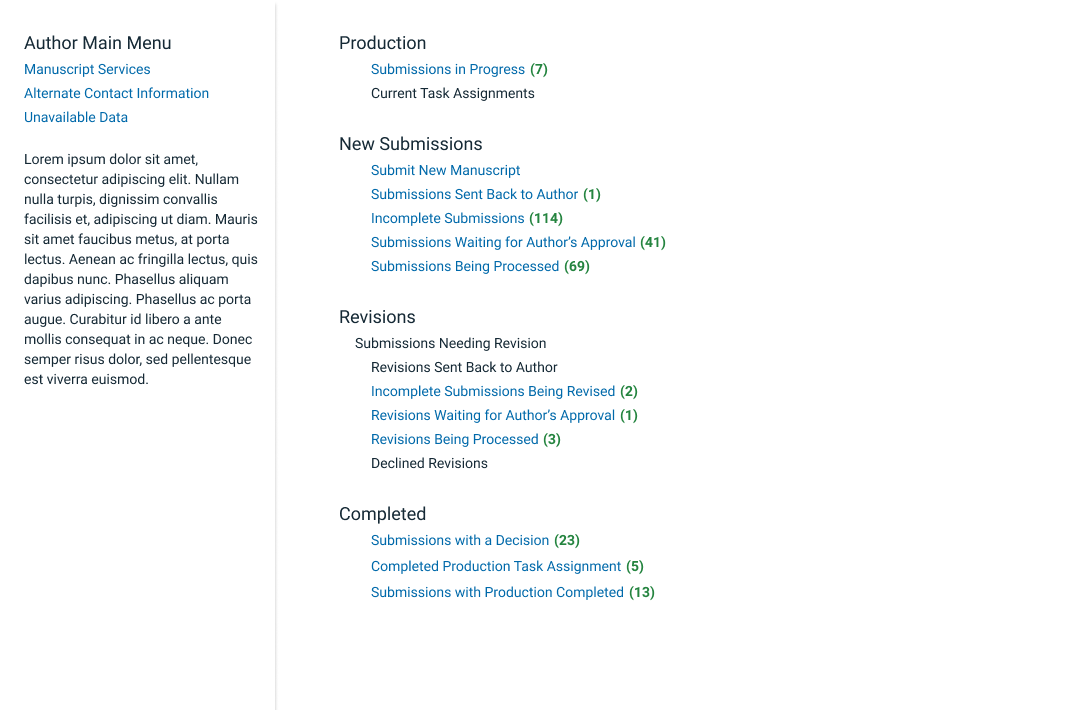The width and height of the screenshot is (1075, 710).
Task: View Submissions Being Processed (69)
Action: [480, 266]
